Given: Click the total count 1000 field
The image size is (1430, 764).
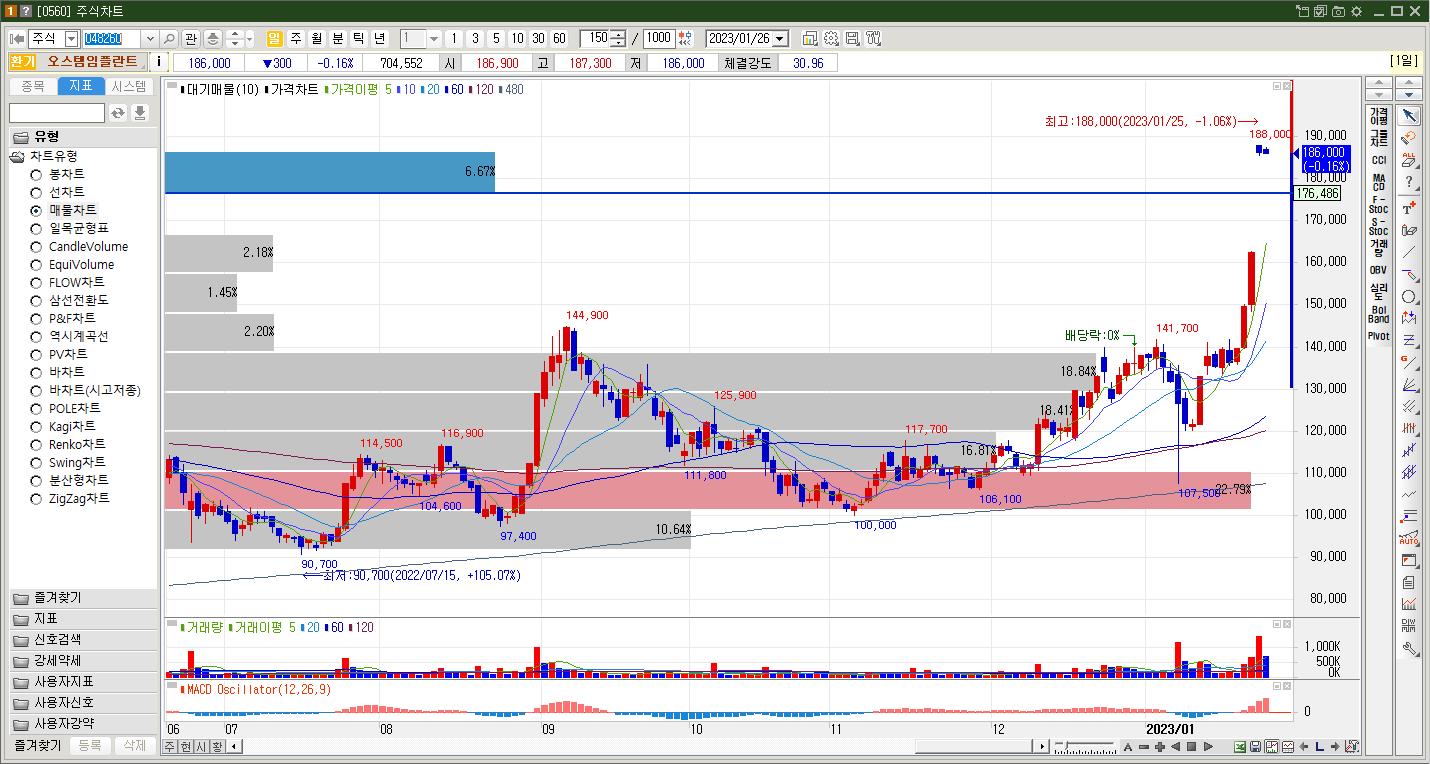Looking at the screenshot, I should tap(659, 38).
